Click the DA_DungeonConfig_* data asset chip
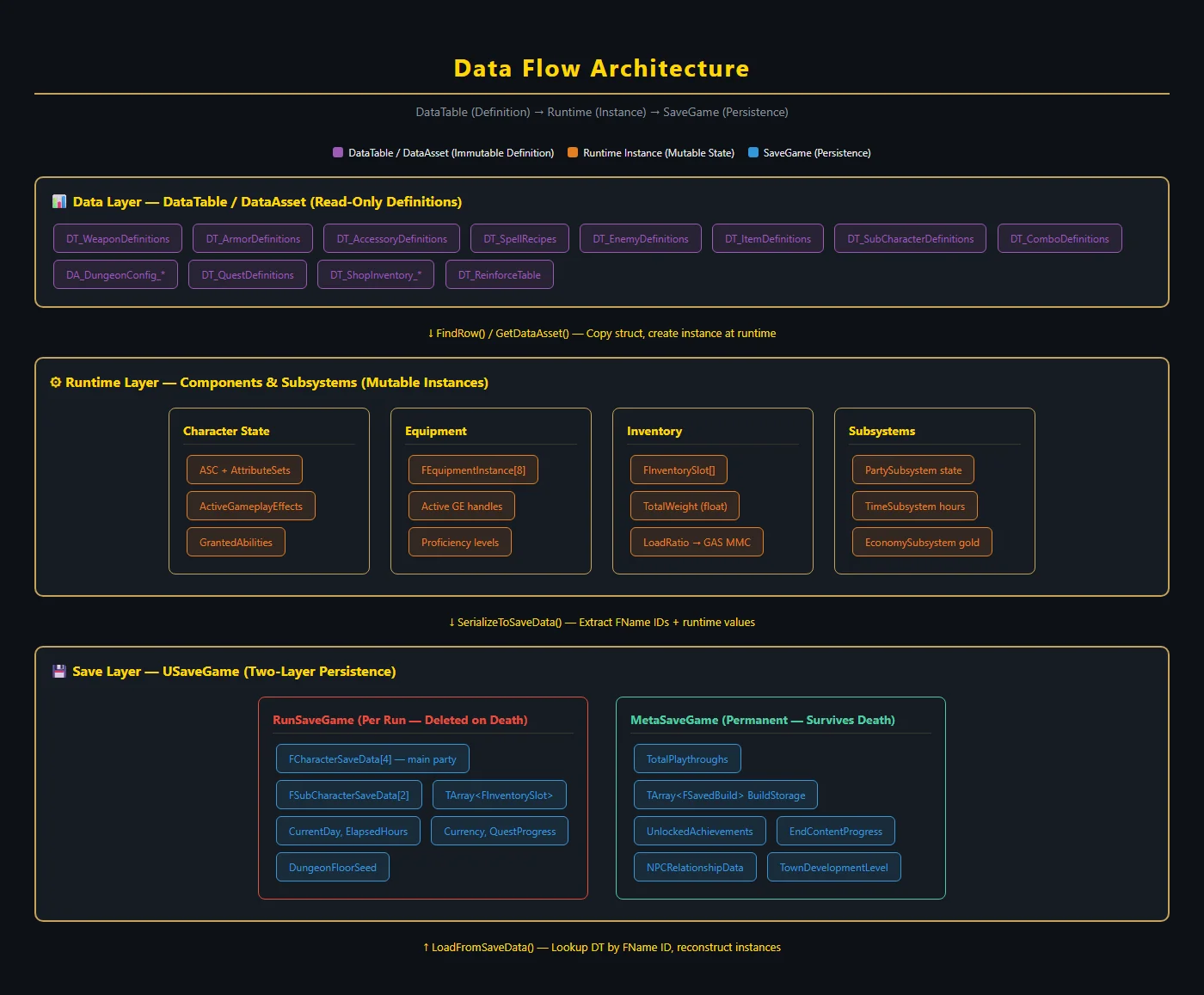Image resolution: width=1204 pixels, height=995 pixels. (x=115, y=275)
